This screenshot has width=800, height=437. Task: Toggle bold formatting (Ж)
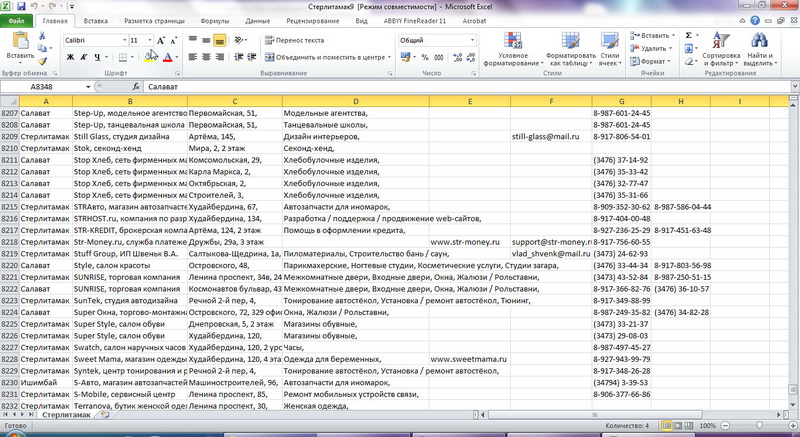70,57
